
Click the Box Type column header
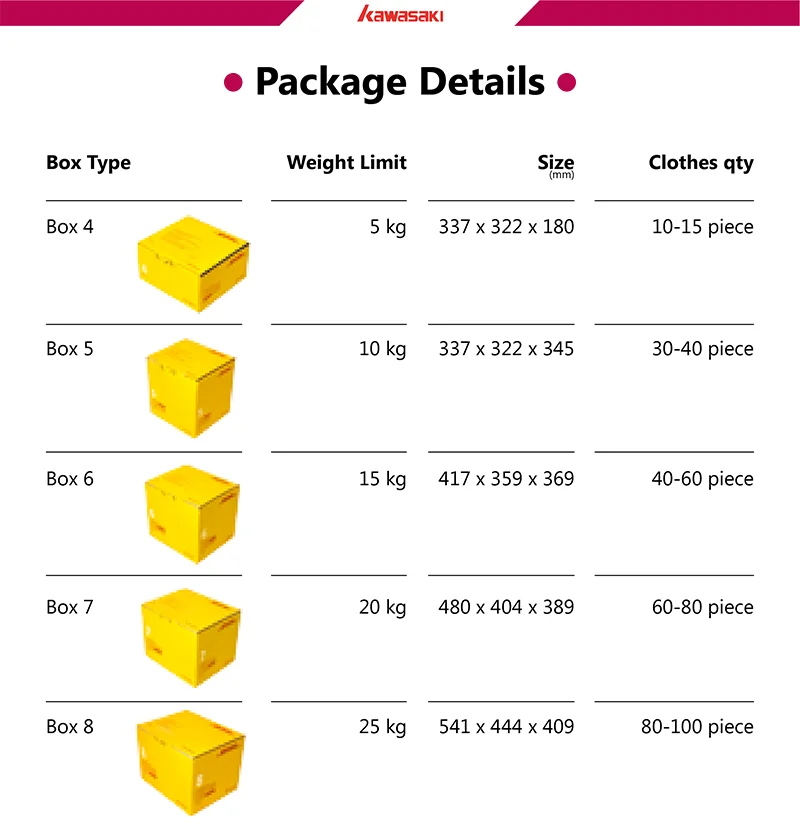click(x=88, y=163)
